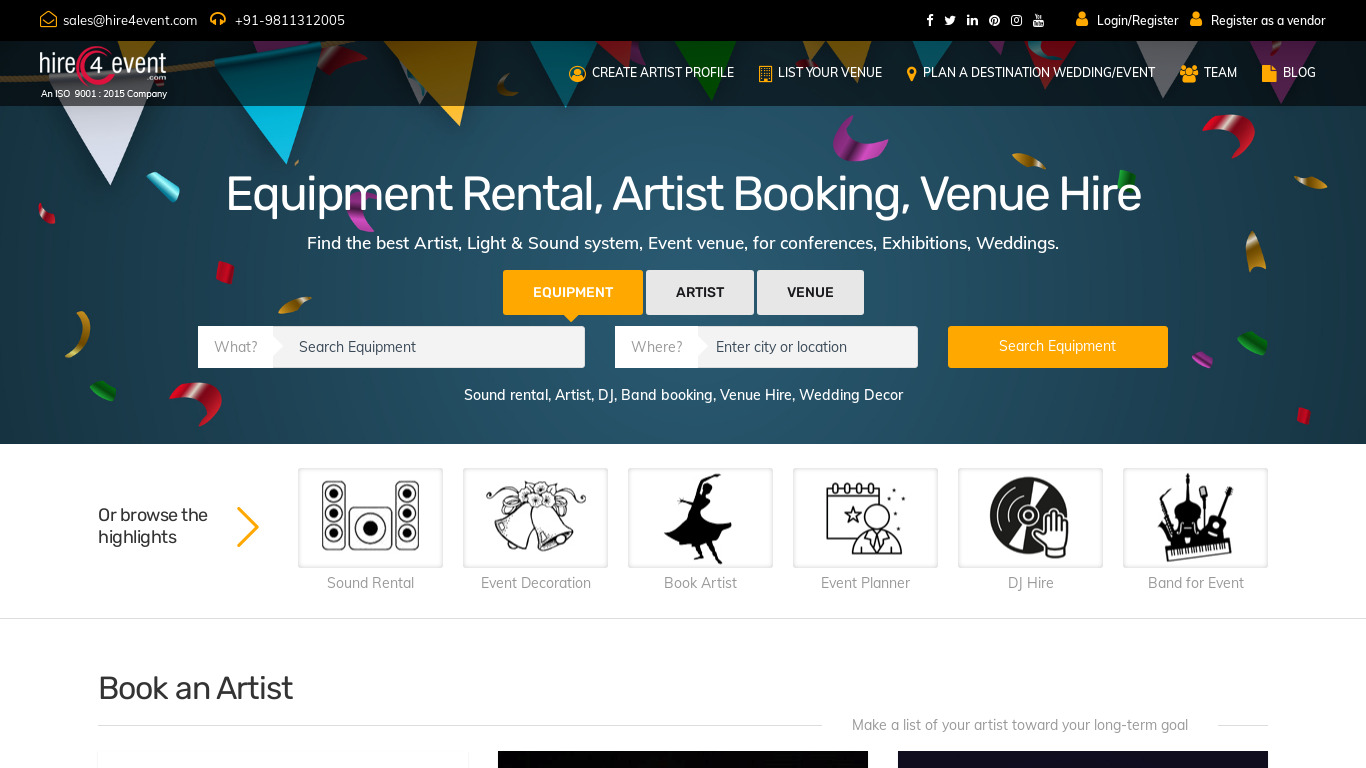Open List Your Venue menu item

(x=820, y=73)
